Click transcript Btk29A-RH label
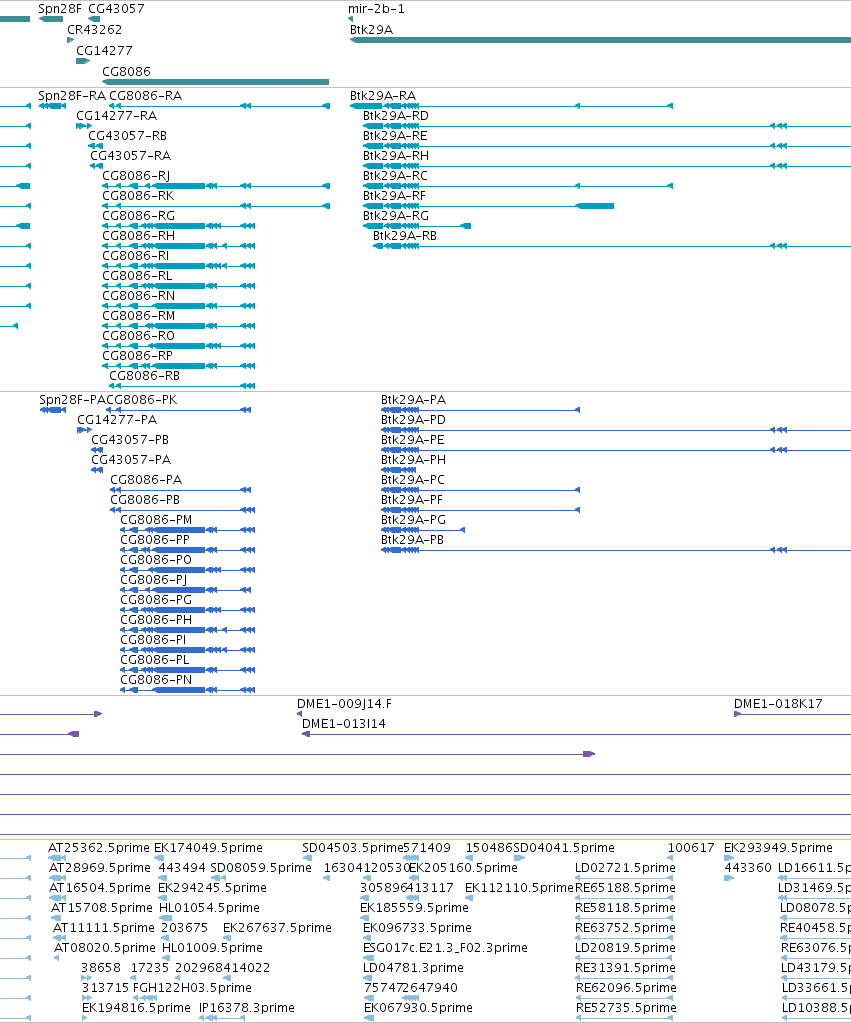The width and height of the screenshot is (851, 1023). [x=395, y=156]
